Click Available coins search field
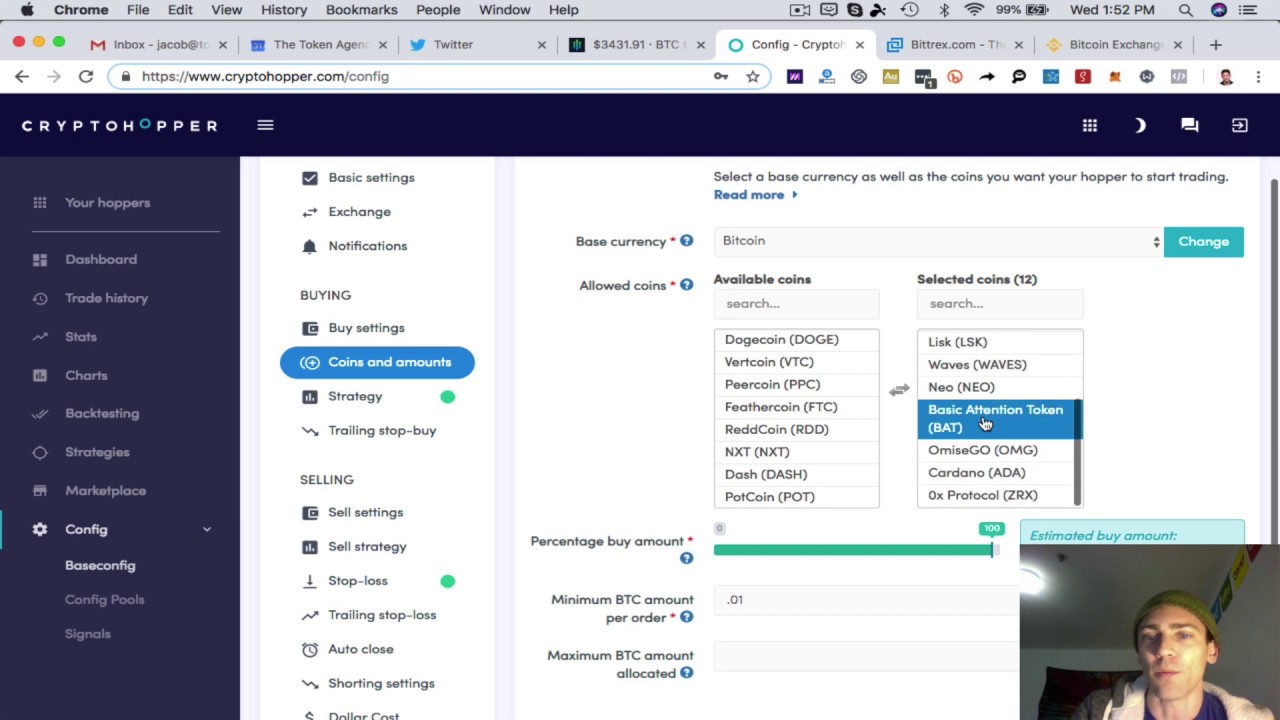The height and width of the screenshot is (720, 1280). point(796,303)
